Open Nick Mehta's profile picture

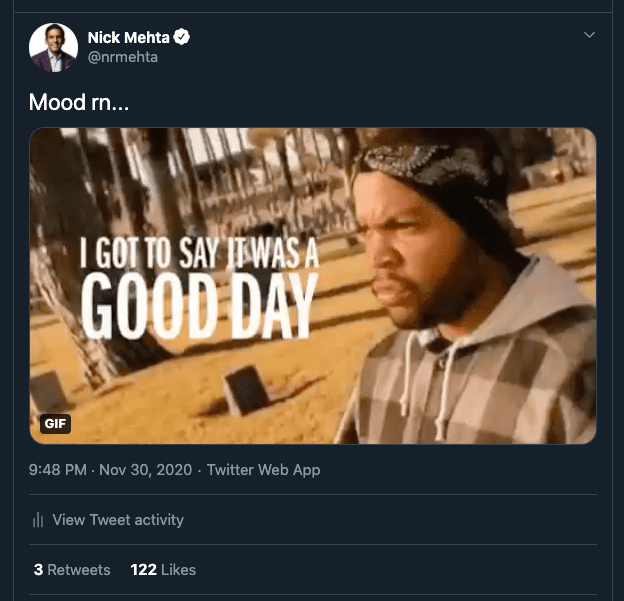pyautogui.click(x=53, y=47)
